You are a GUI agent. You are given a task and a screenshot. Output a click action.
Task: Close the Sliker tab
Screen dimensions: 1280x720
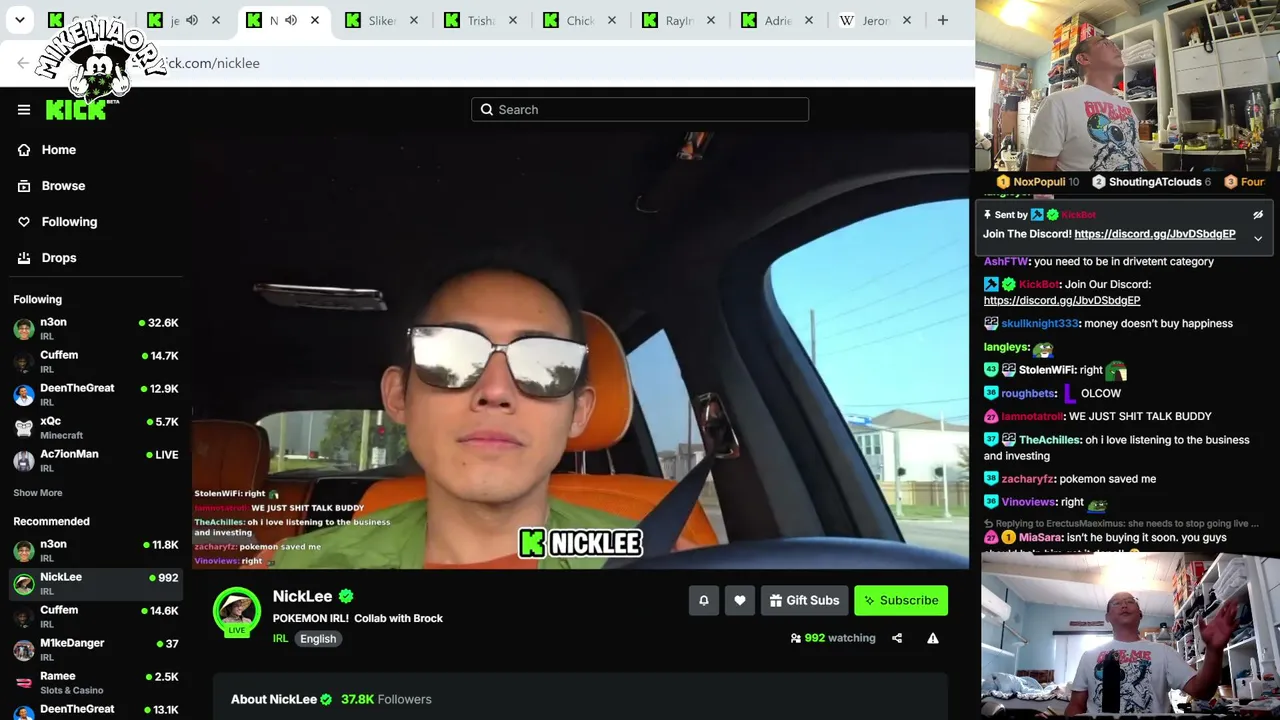pos(414,20)
